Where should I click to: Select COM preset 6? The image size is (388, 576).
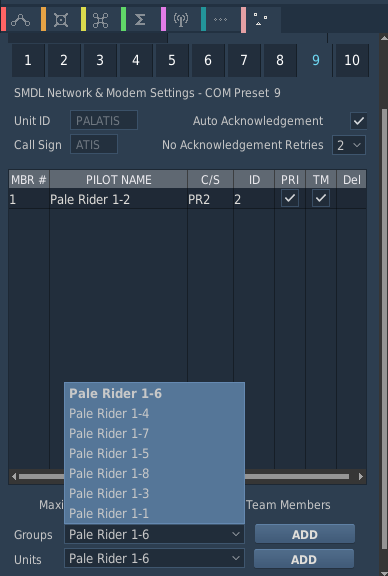[208, 60]
